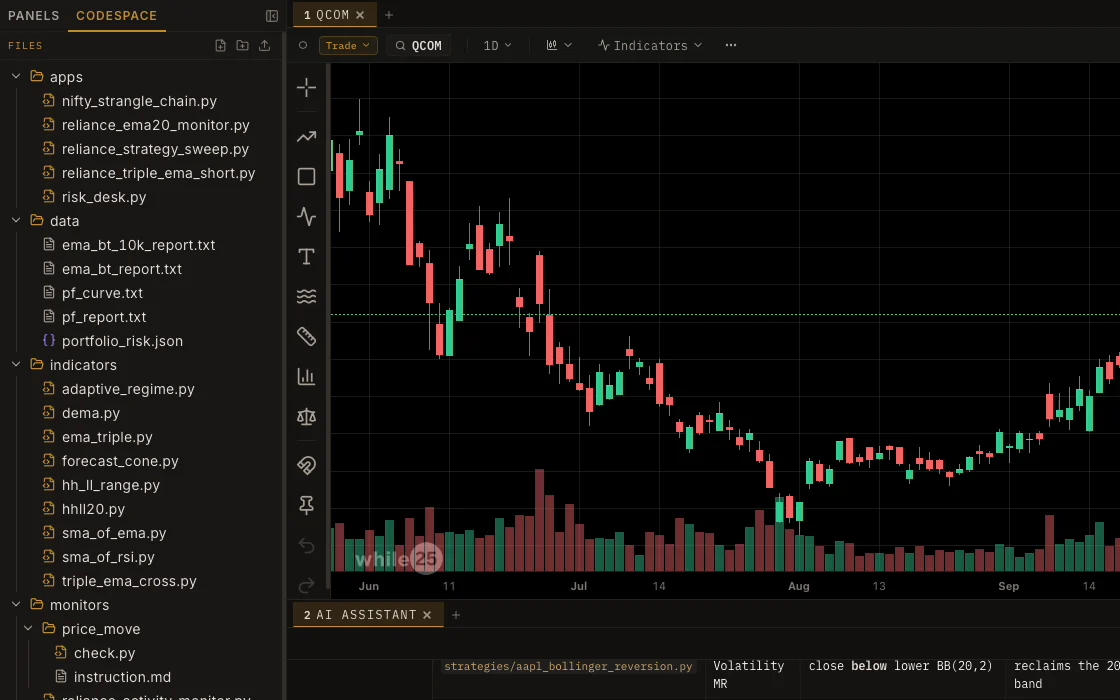Collapse the indicators folder
Screen dimensions: 1120x700
(16, 364)
